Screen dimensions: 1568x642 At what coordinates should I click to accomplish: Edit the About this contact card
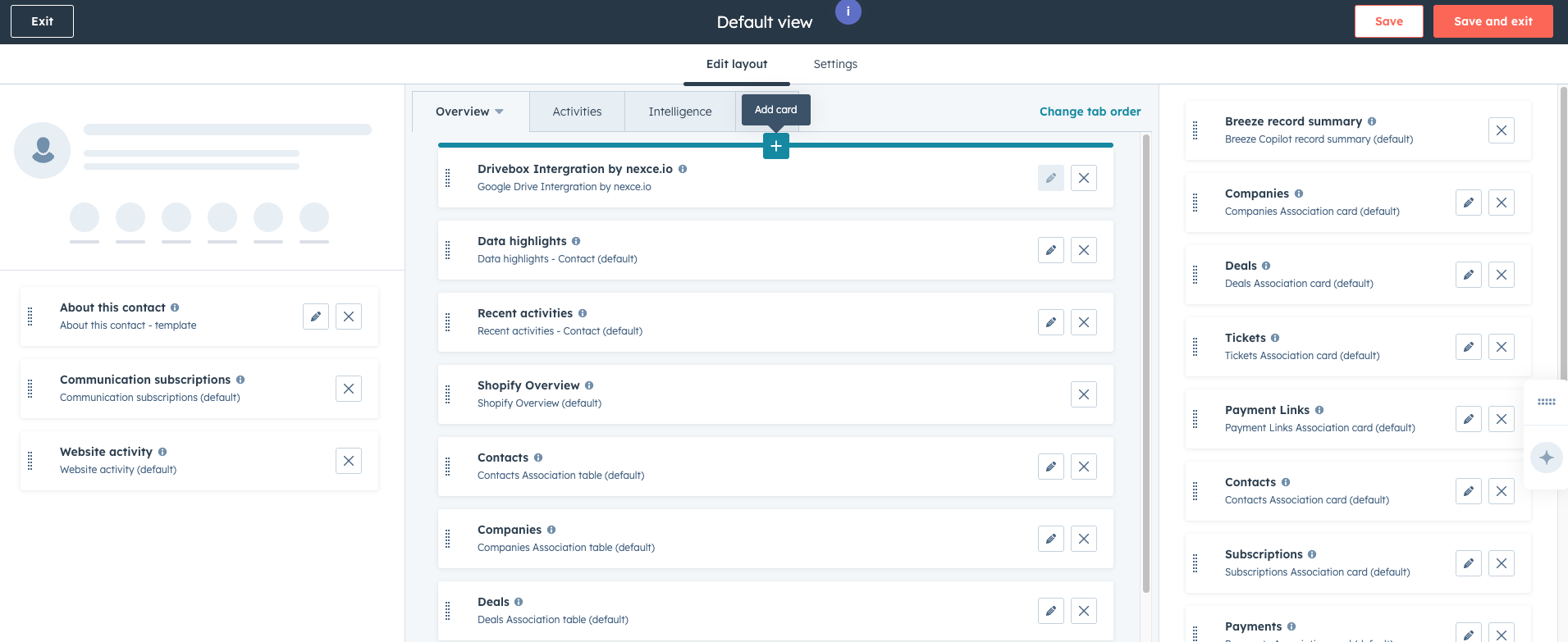pos(315,316)
